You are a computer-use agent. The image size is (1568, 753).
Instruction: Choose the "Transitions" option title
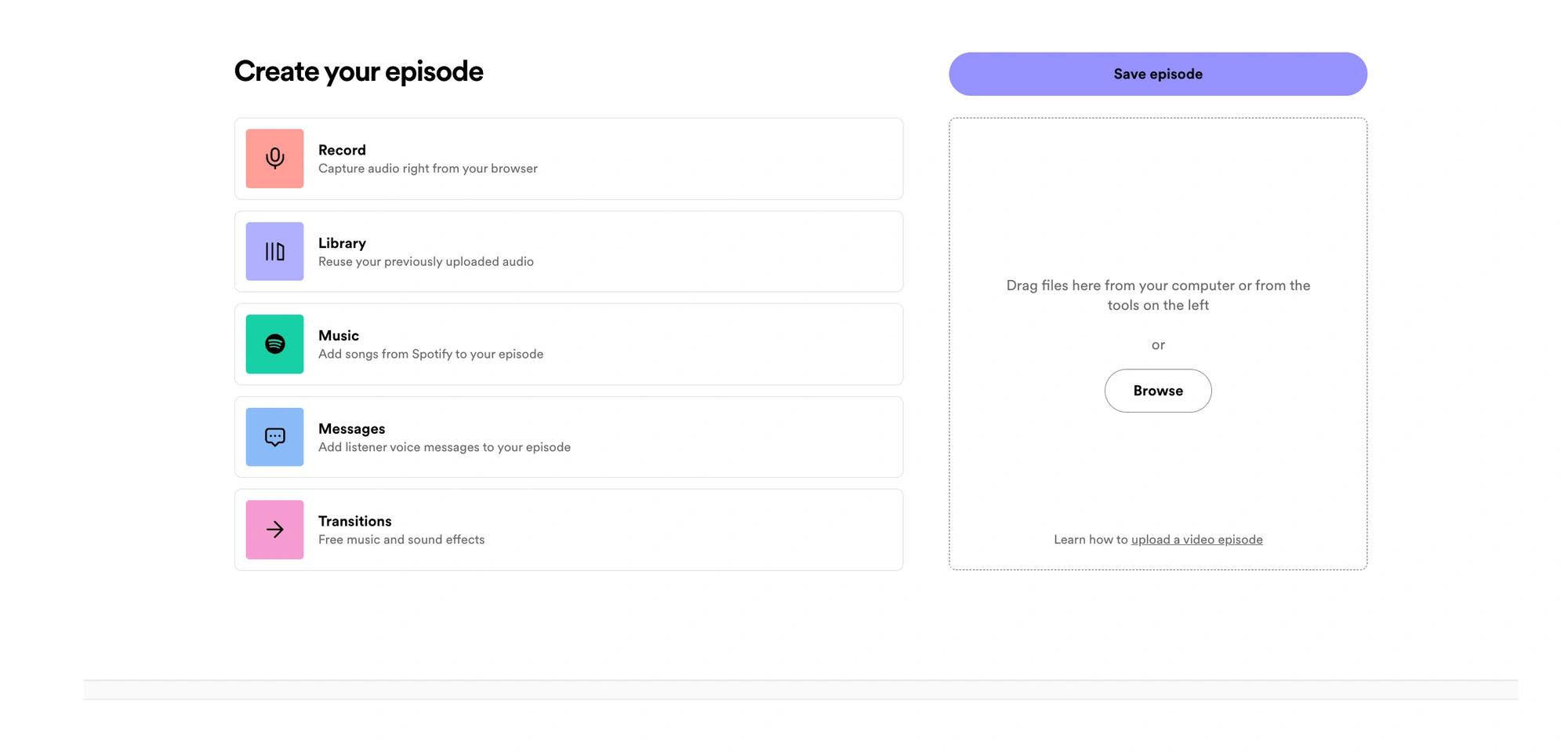(x=354, y=522)
